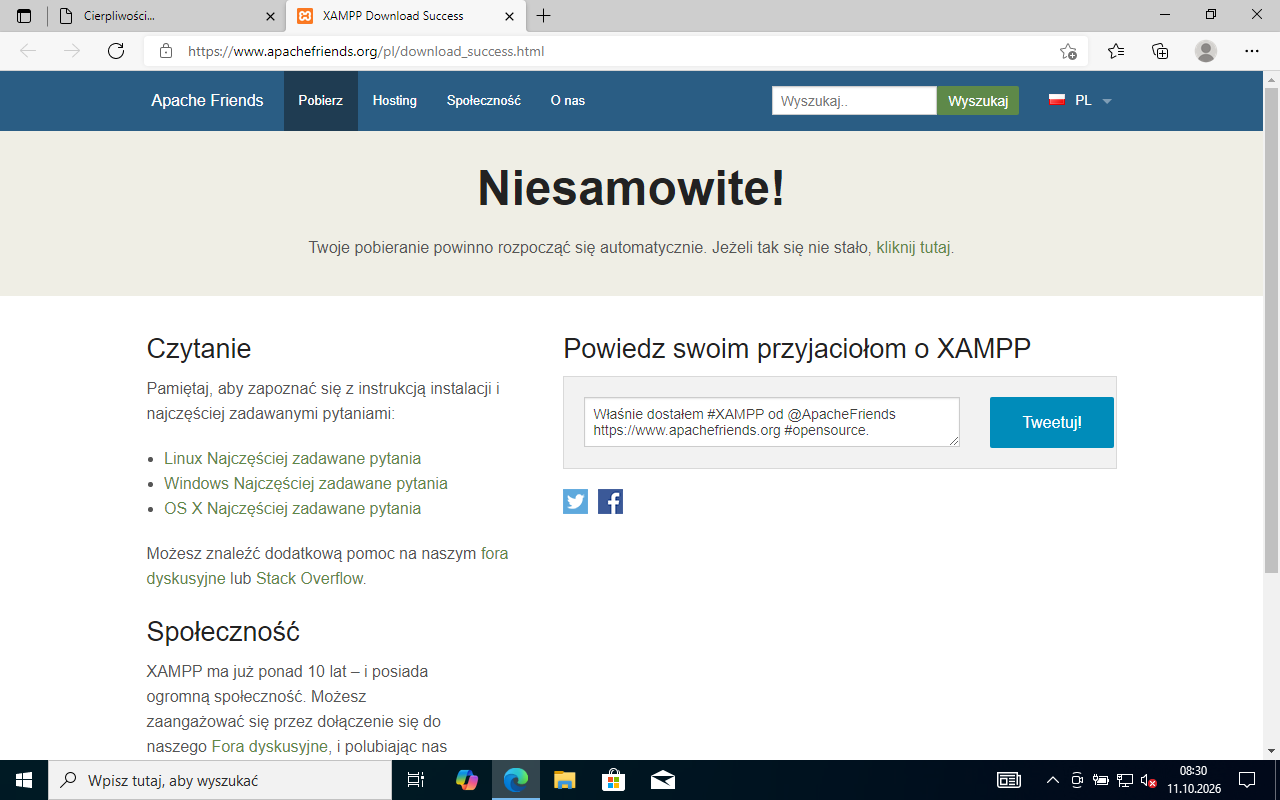Open the Windows Start menu
Image resolution: width=1280 pixels, height=800 pixels.
(x=24, y=780)
